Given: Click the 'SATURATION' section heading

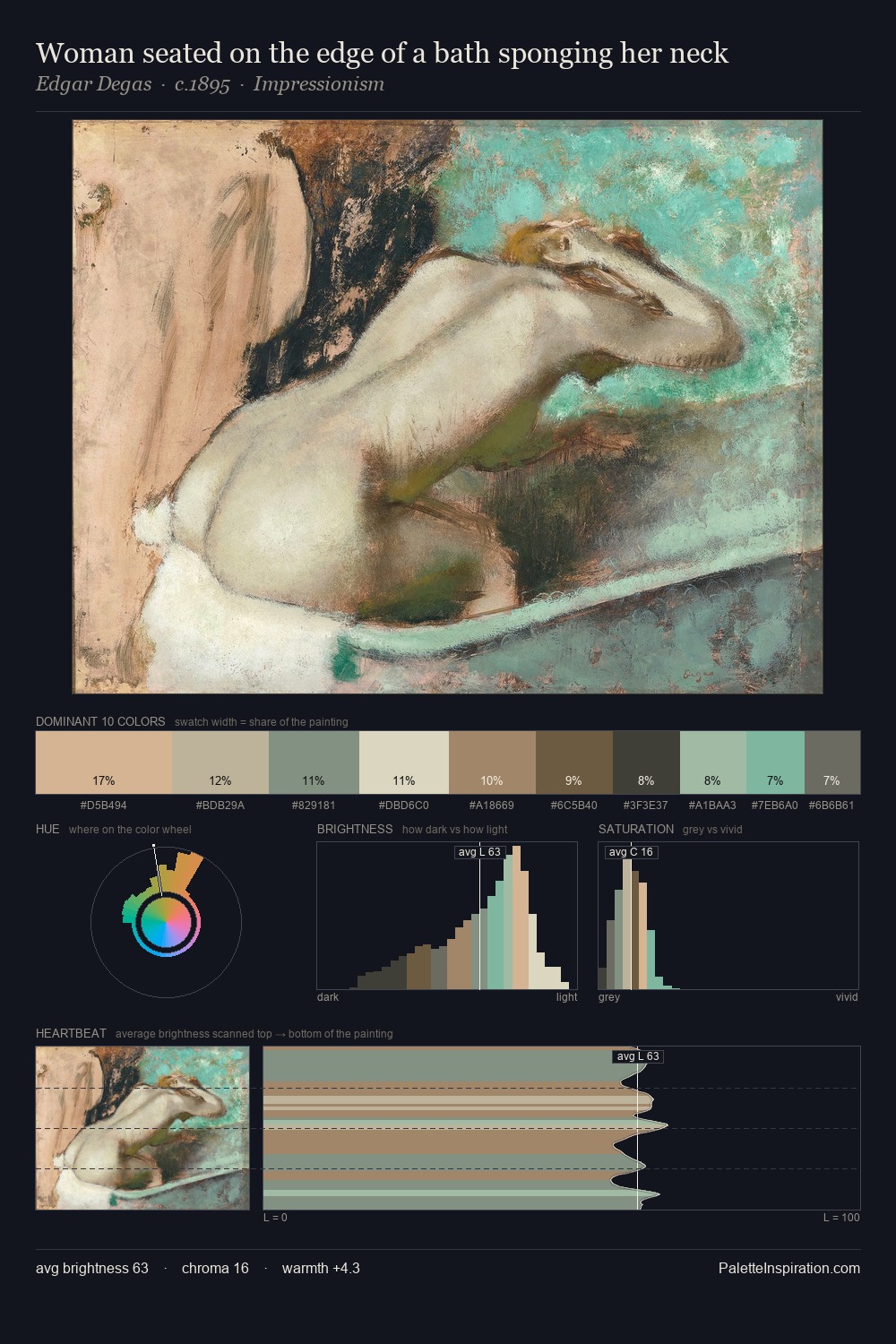Looking at the screenshot, I should (x=636, y=829).
